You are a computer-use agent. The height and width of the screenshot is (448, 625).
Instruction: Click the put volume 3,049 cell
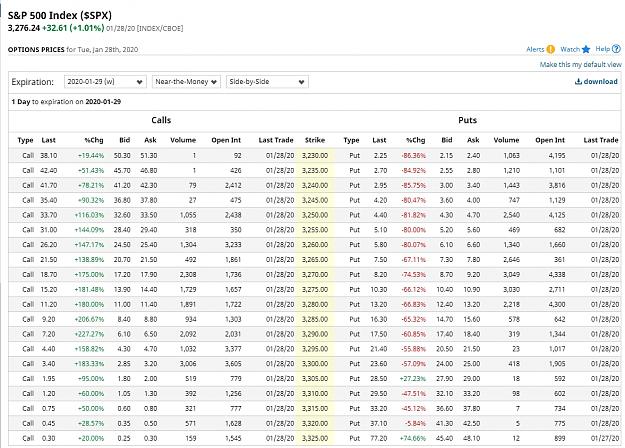(x=511, y=275)
